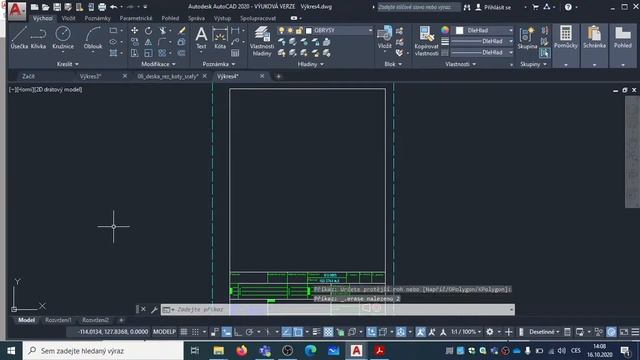640x360 pixels.
Task: Click the Mirror tool icon
Action: (x=148, y=42)
